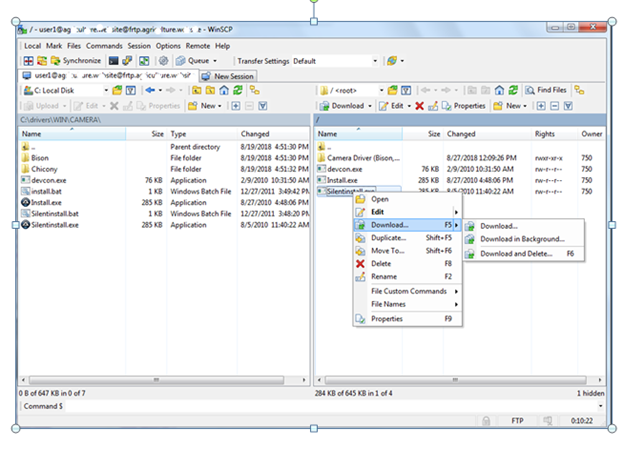Screen dimensions: 624x449
Task: Choose Rename in context menu
Action: [408, 276]
